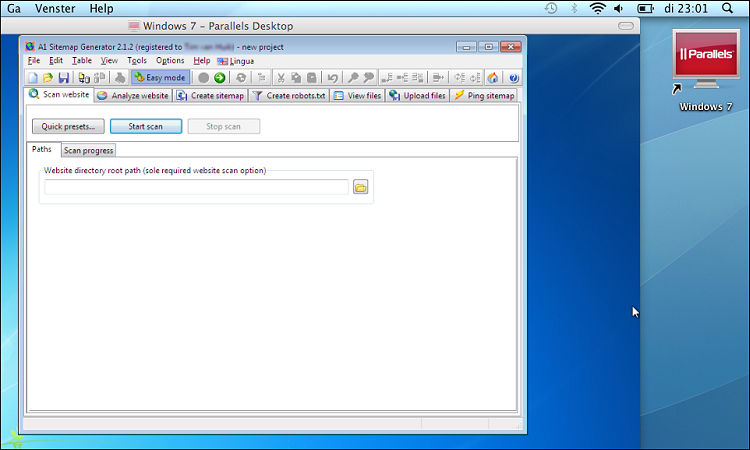Image resolution: width=750 pixels, height=450 pixels.
Task: Click the clock showing di 23:01
Action: (686, 9)
